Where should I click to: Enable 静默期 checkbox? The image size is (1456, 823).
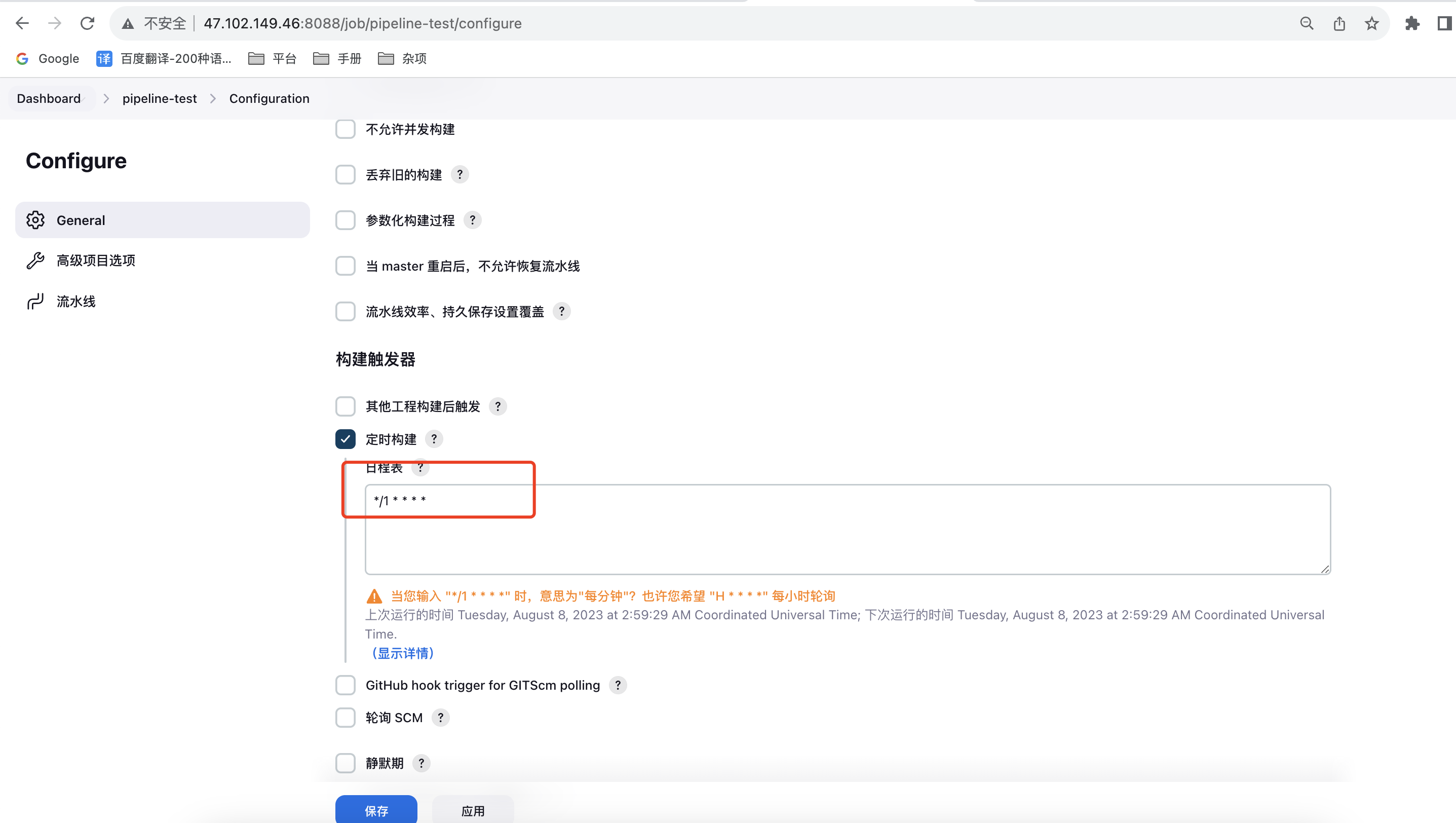coord(346,763)
